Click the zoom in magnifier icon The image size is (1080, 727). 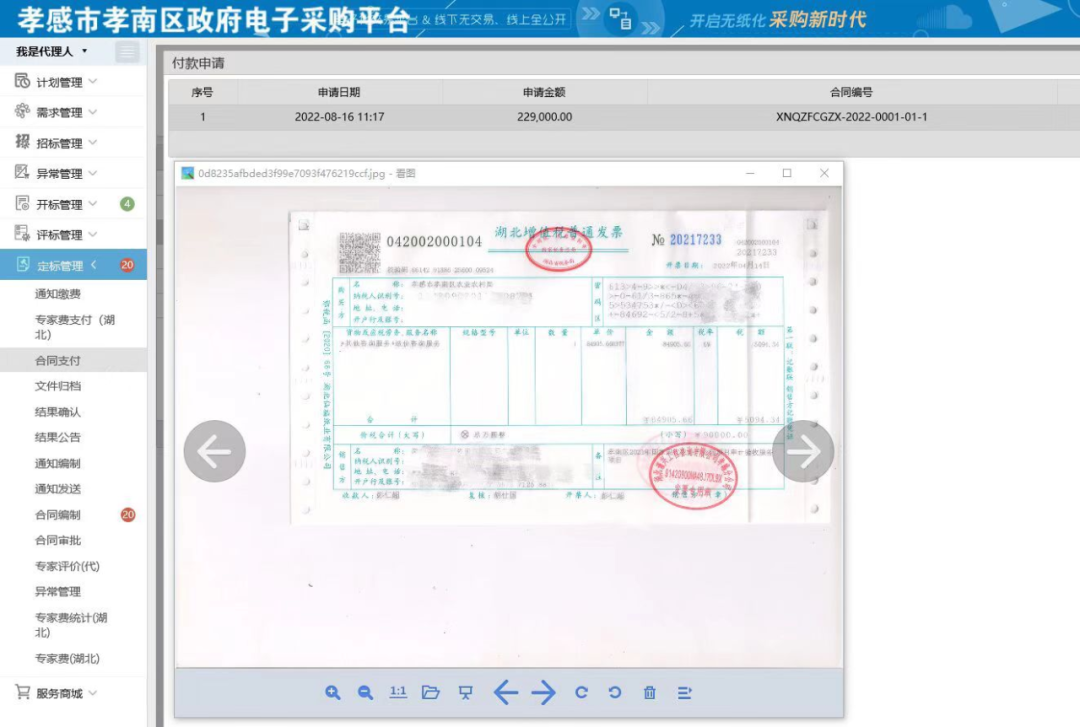(333, 692)
